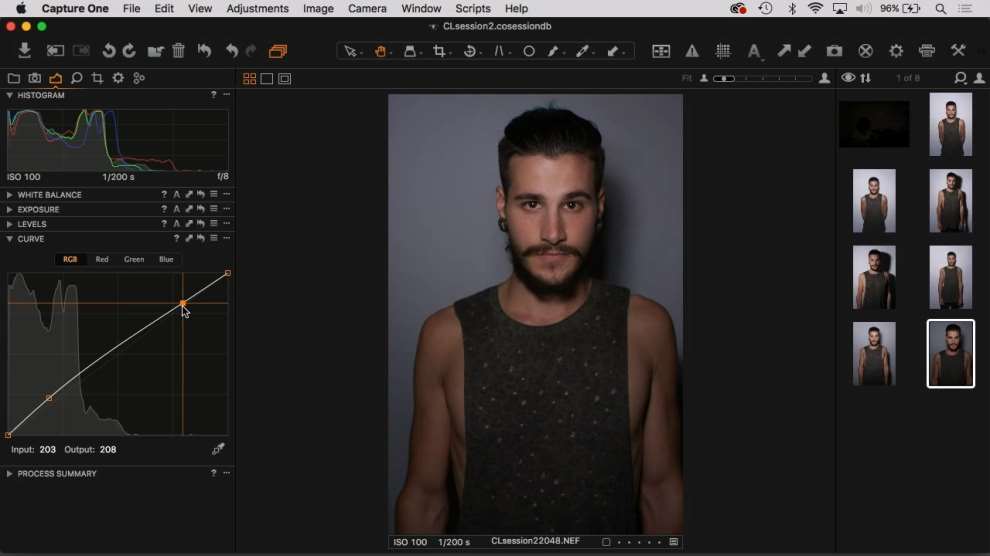990x556 pixels.
Task: Toggle browser sort order arrows
Action: tap(866, 78)
